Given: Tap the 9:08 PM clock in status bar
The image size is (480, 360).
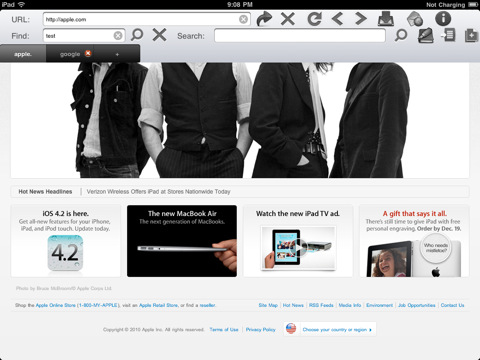Looking at the screenshot, I should [240, 5].
